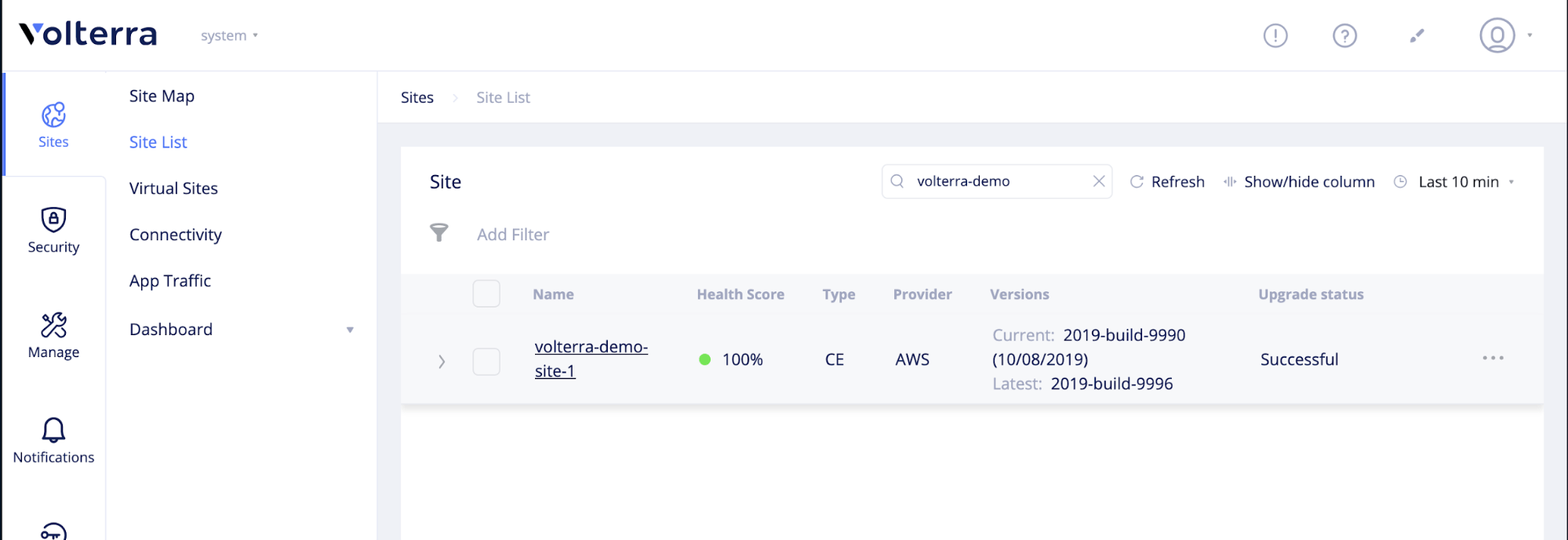Open the Dashboard menu item
This screenshot has height=540, width=1568.
(171, 330)
